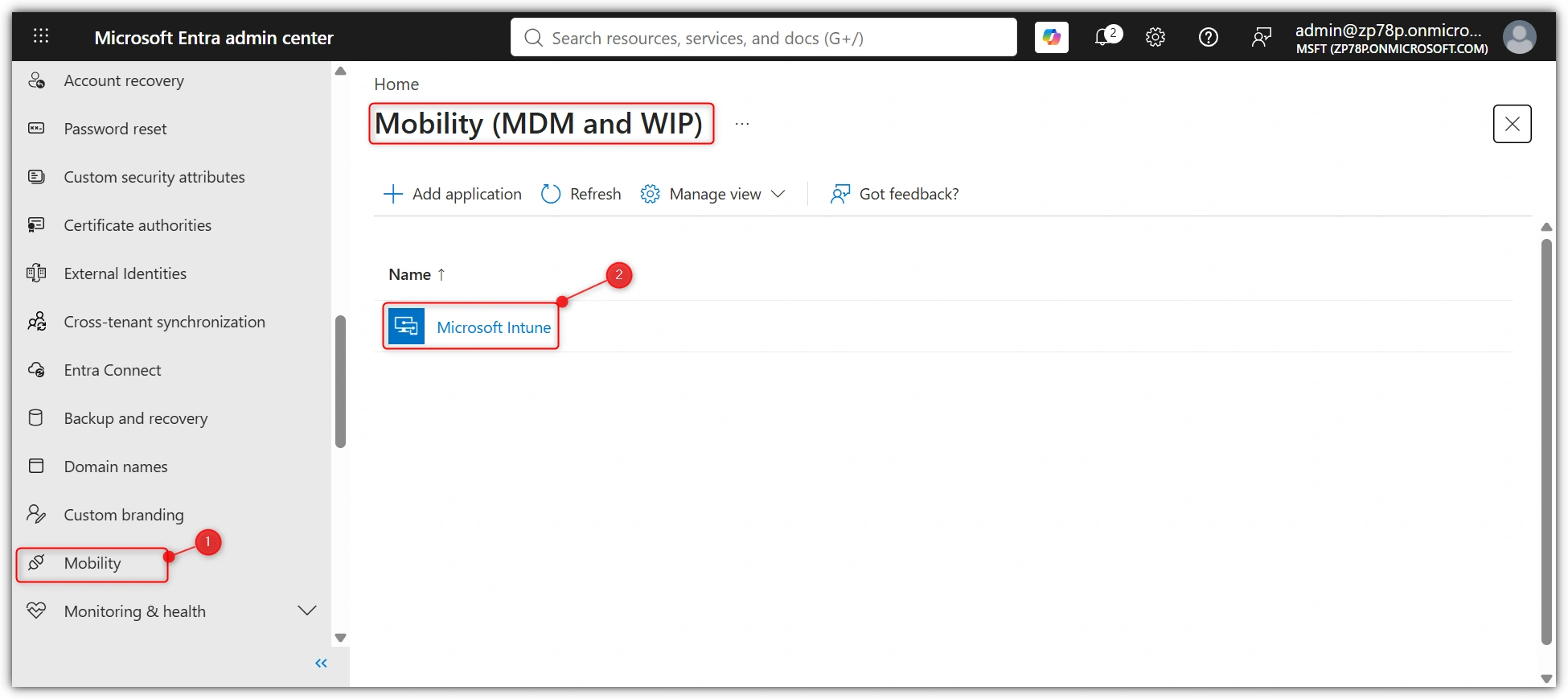Viewport: 1568px width, 699px height.
Task: Click main pane scroll down arrow
Action: tap(1546, 679)
